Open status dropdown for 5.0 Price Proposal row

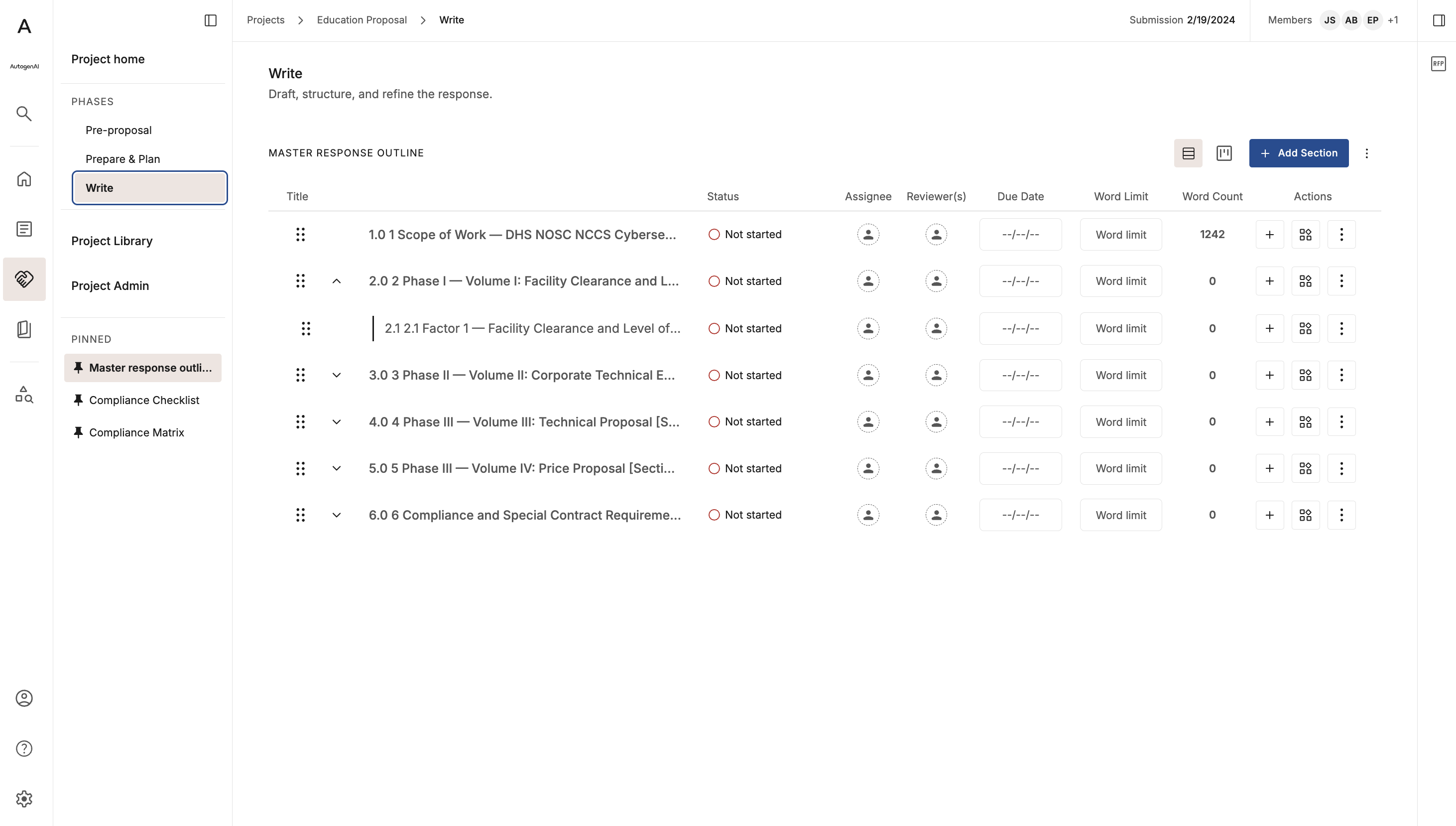(x=745, y=469)
